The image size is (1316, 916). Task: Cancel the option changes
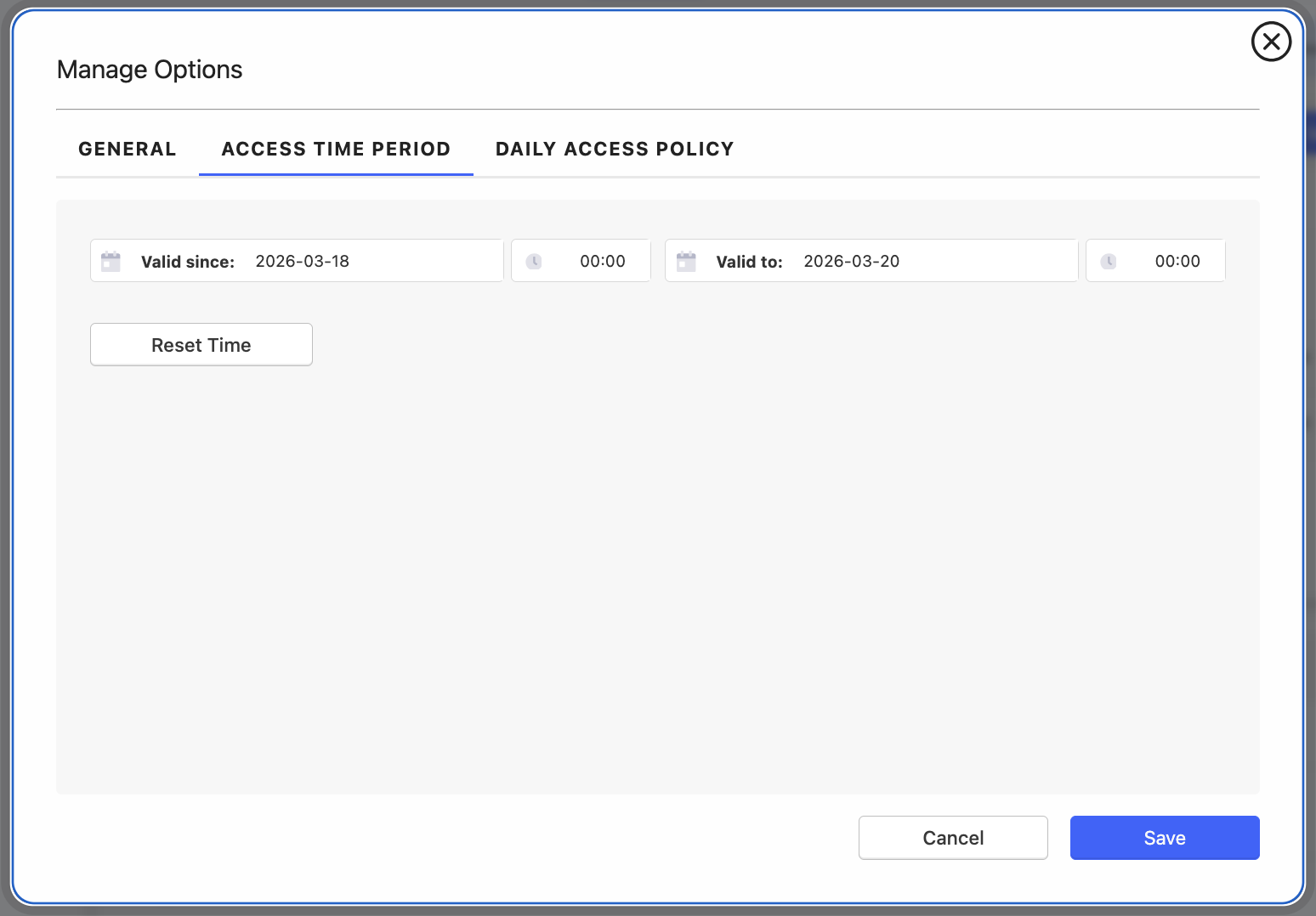952,838
